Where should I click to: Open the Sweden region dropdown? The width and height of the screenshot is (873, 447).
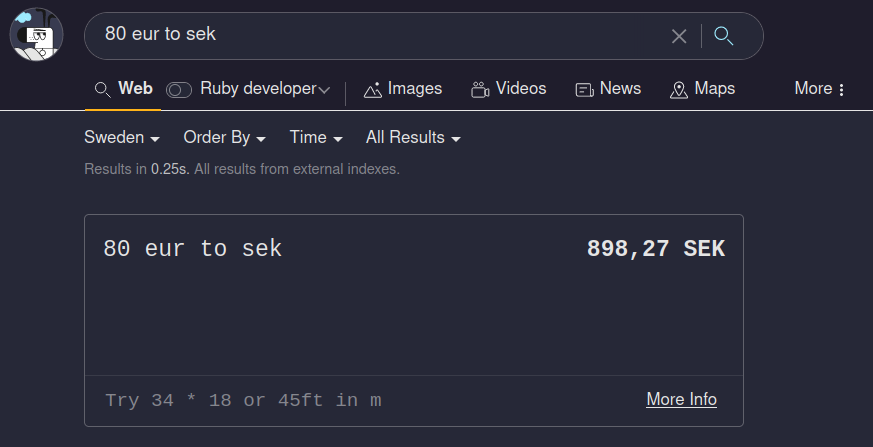[122, 137]
